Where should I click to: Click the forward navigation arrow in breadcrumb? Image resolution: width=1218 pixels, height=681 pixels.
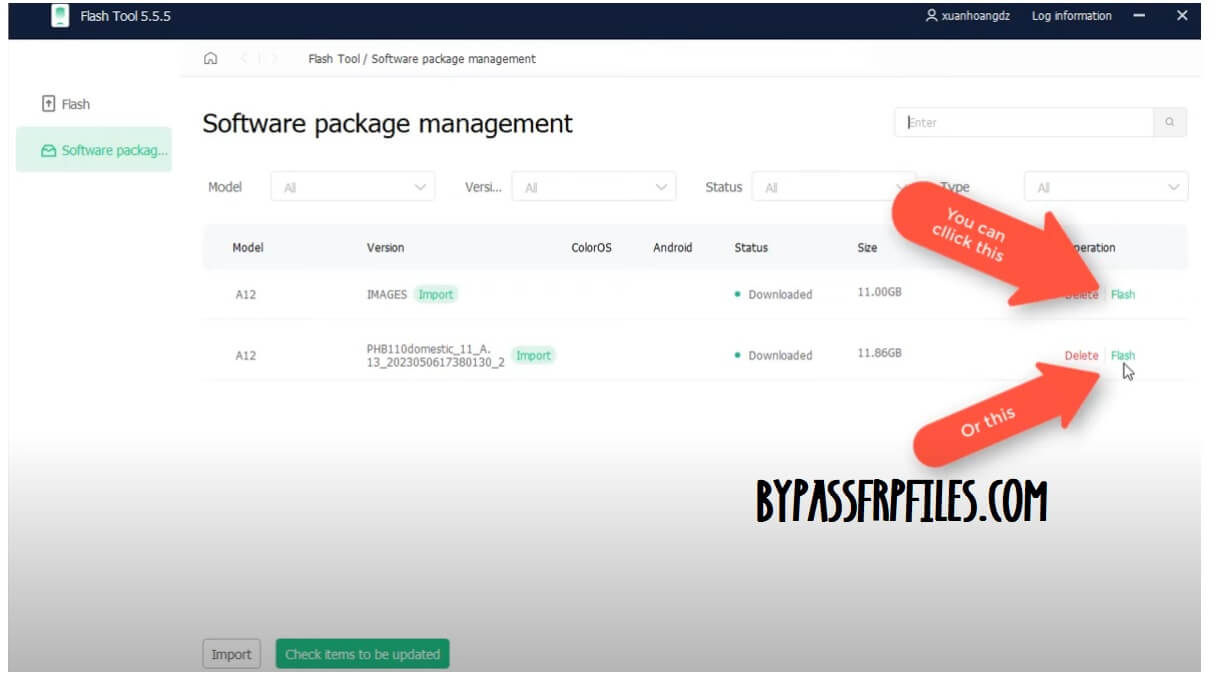pyautogui.click(x=275, y=59)
